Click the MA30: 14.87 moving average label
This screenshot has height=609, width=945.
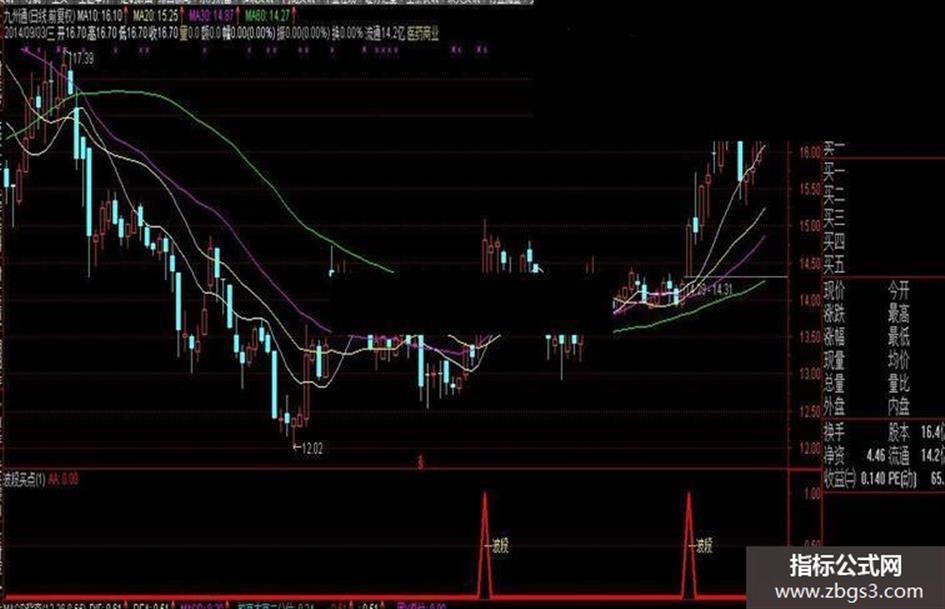(x=212, y=15)
